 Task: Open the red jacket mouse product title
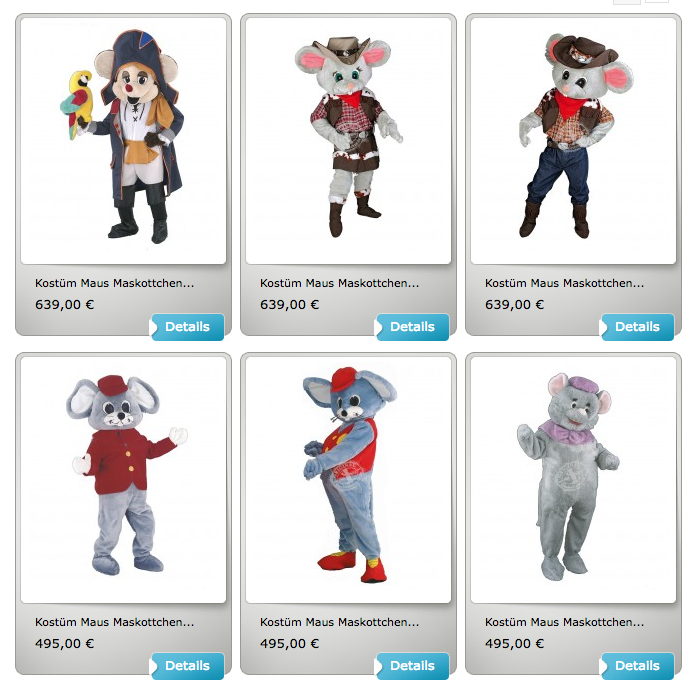114,622
